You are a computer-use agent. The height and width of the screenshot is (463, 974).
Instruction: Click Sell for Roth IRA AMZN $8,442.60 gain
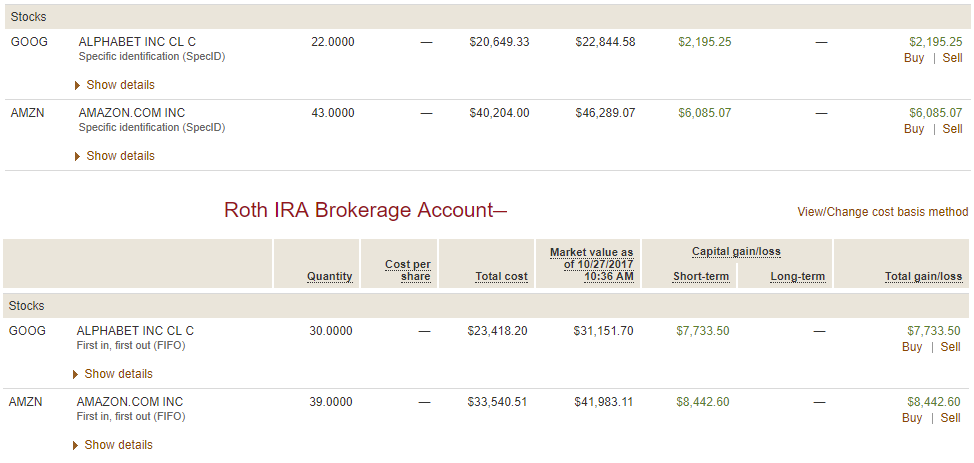[950, 418]
